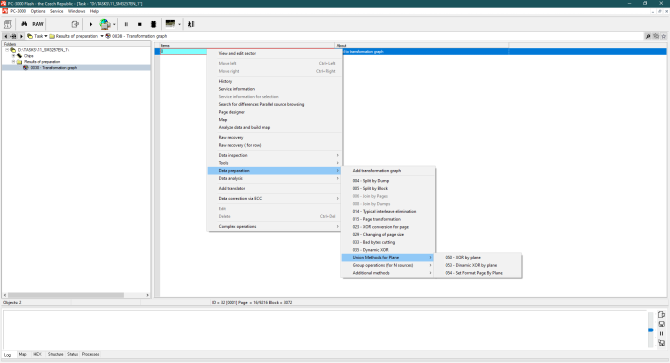Click the last toolbar icon with letter A

[191, 24]
